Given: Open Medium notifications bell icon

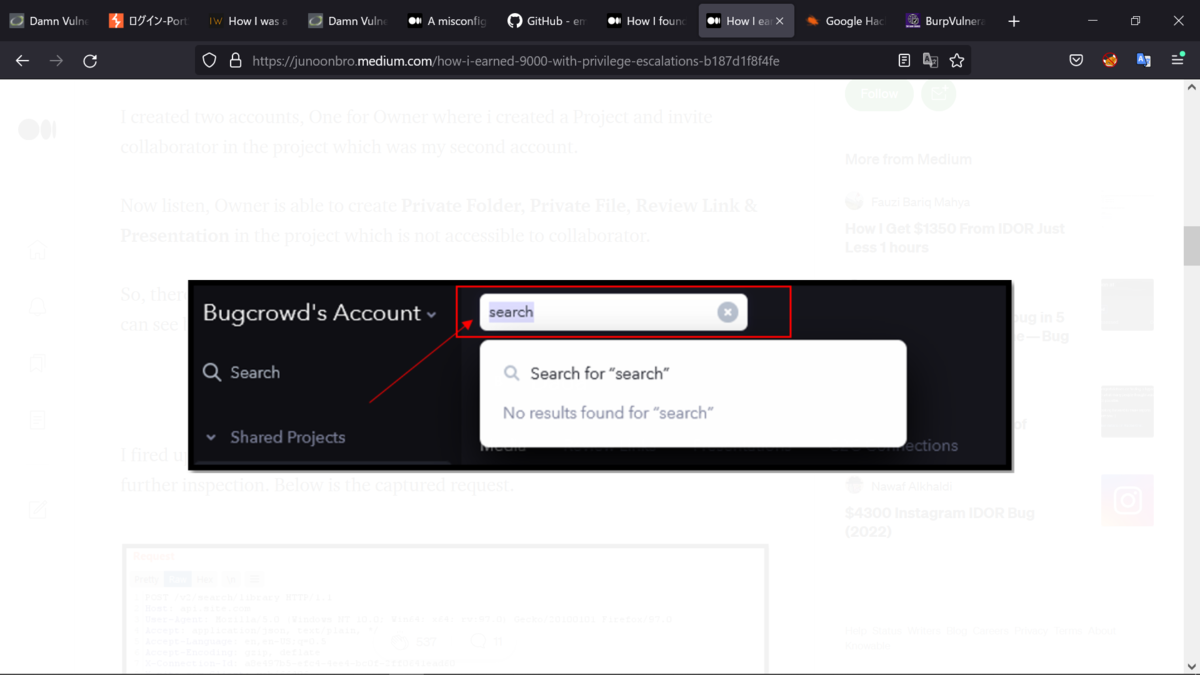Looking at the screenshot, I should coord(37,306).
